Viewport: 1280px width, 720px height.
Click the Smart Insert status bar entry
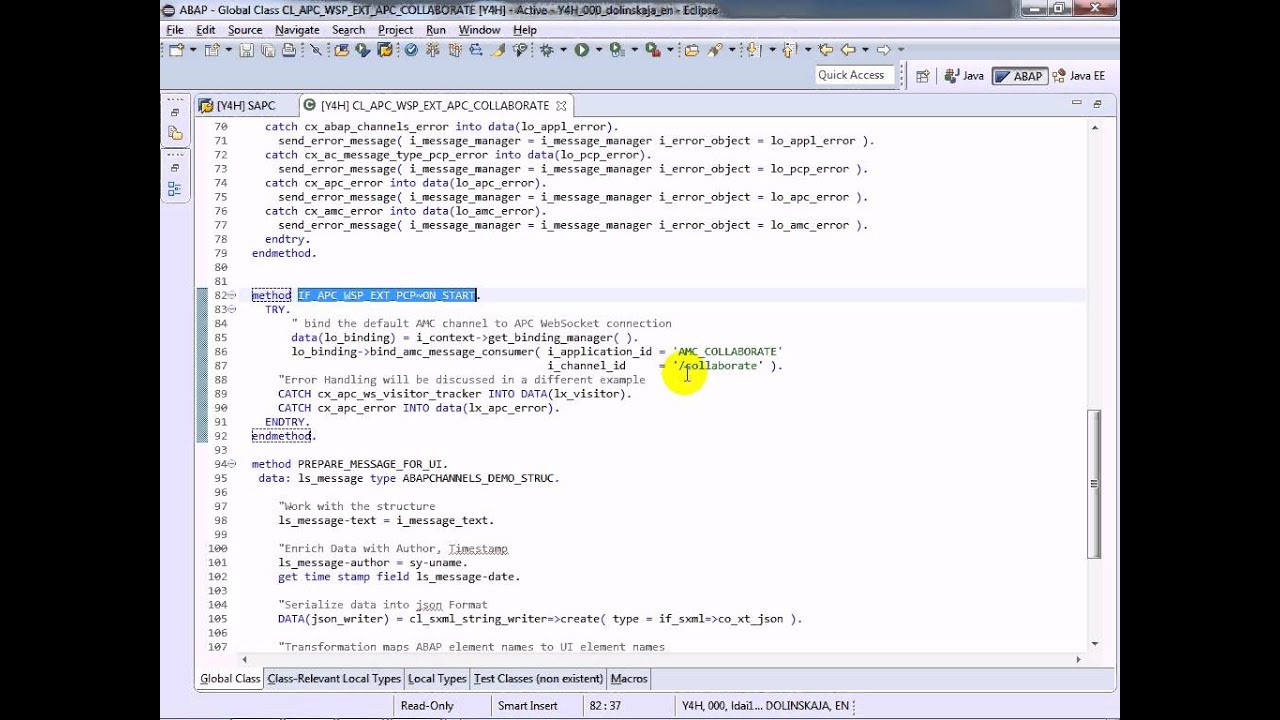[528, 706]
